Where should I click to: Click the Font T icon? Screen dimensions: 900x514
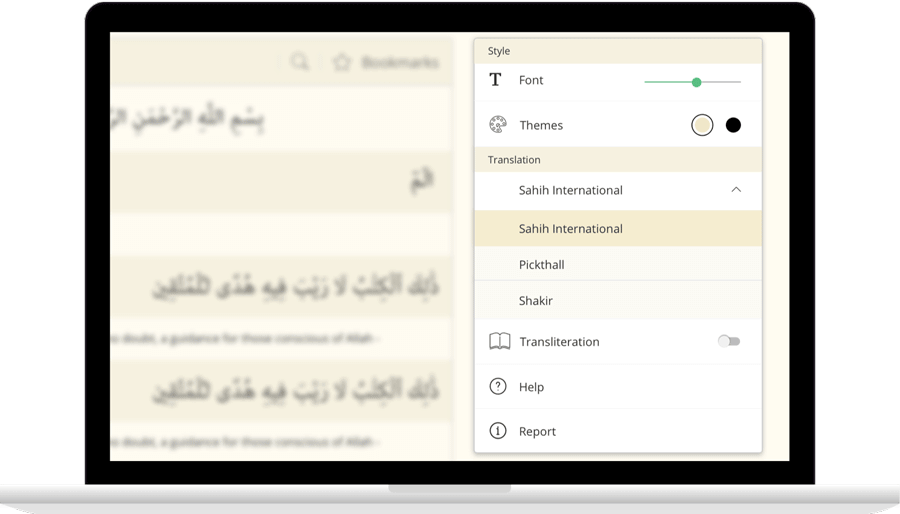coord(495,80)
